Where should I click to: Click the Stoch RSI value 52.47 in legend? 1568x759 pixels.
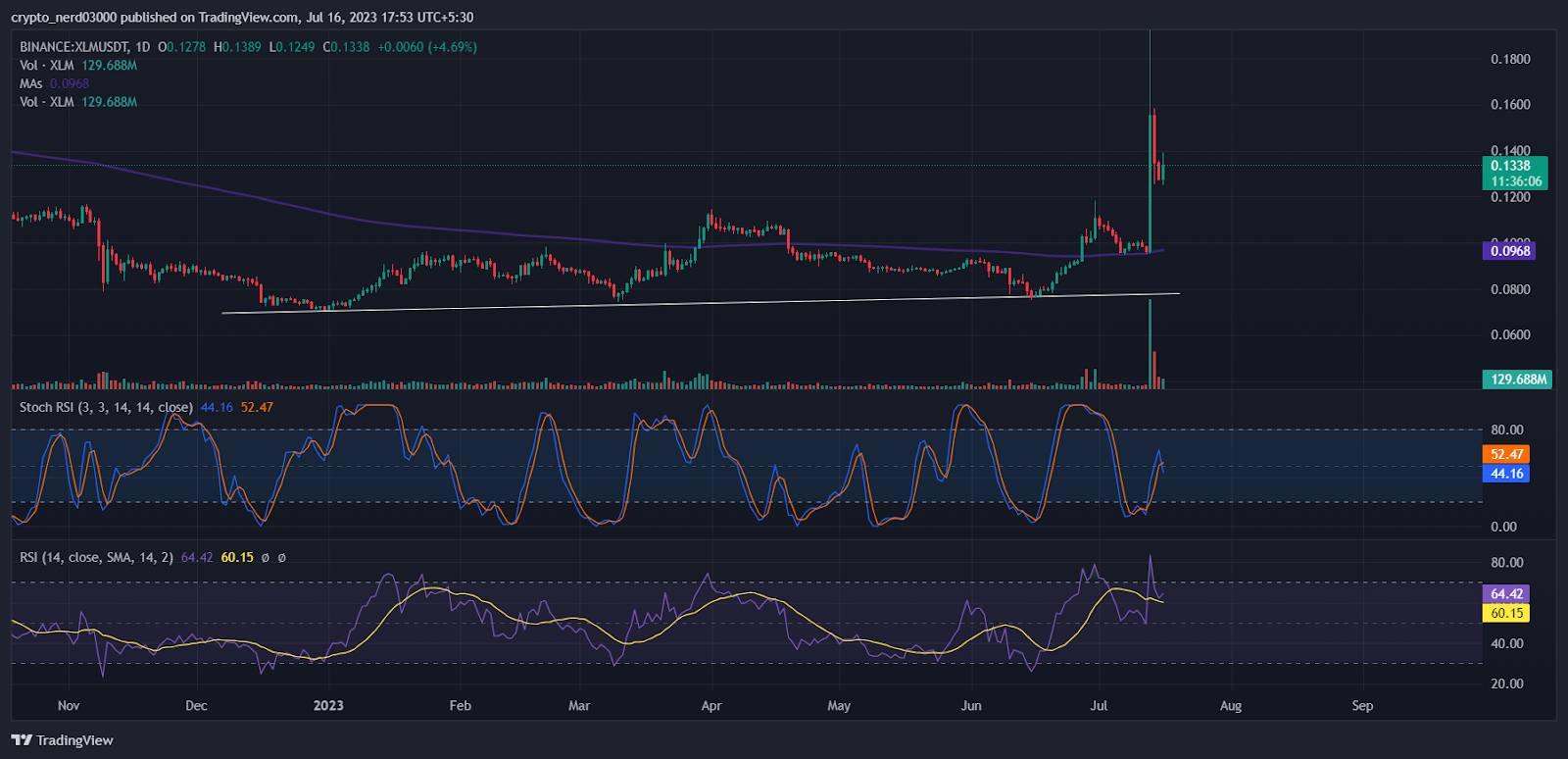257,407
